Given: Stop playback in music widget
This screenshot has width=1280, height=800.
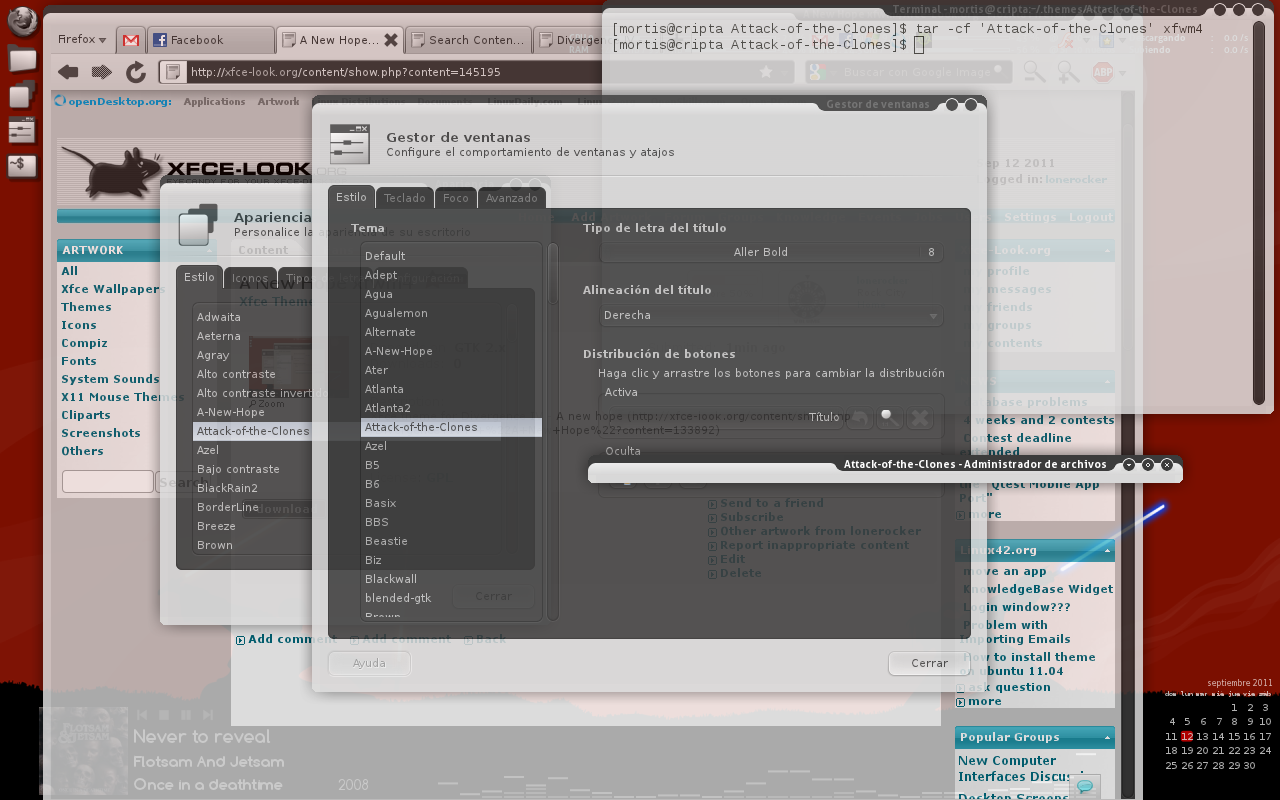Looking at the screenshot, I should 164,715.
